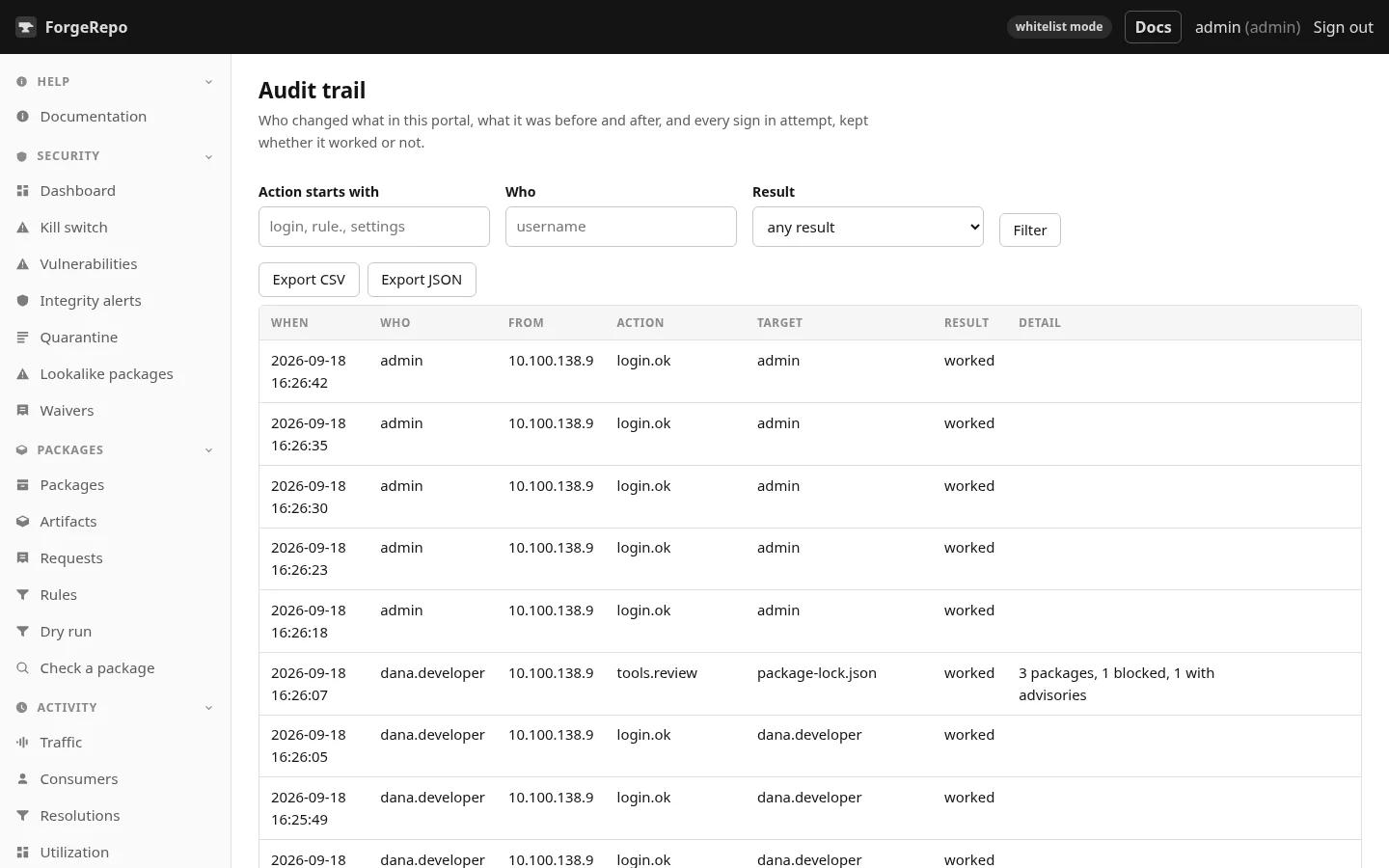Click the Help section info icon
The height and width of the screenshot is (868, 1389).
coord(21,82)
